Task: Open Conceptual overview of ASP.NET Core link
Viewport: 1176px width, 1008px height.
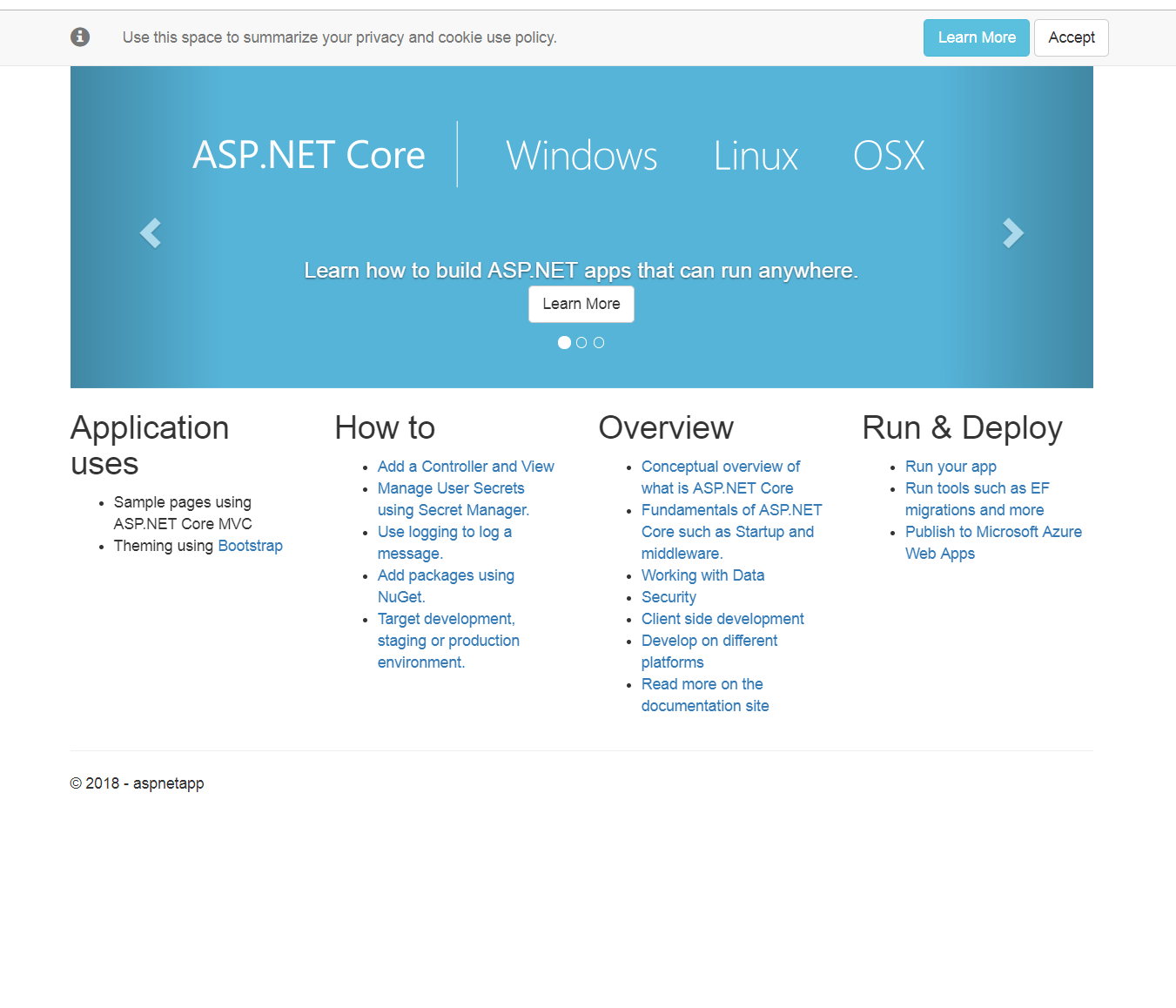Action: 721,478
